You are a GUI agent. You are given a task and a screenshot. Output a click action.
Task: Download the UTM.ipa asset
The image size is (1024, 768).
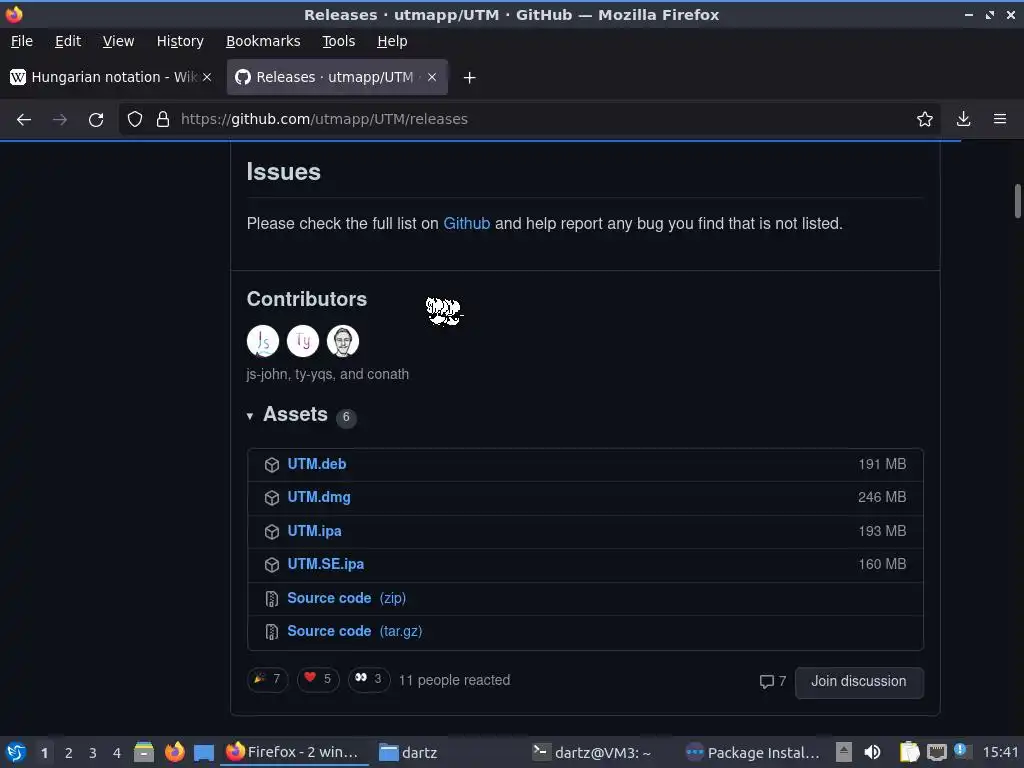[314, 531]
